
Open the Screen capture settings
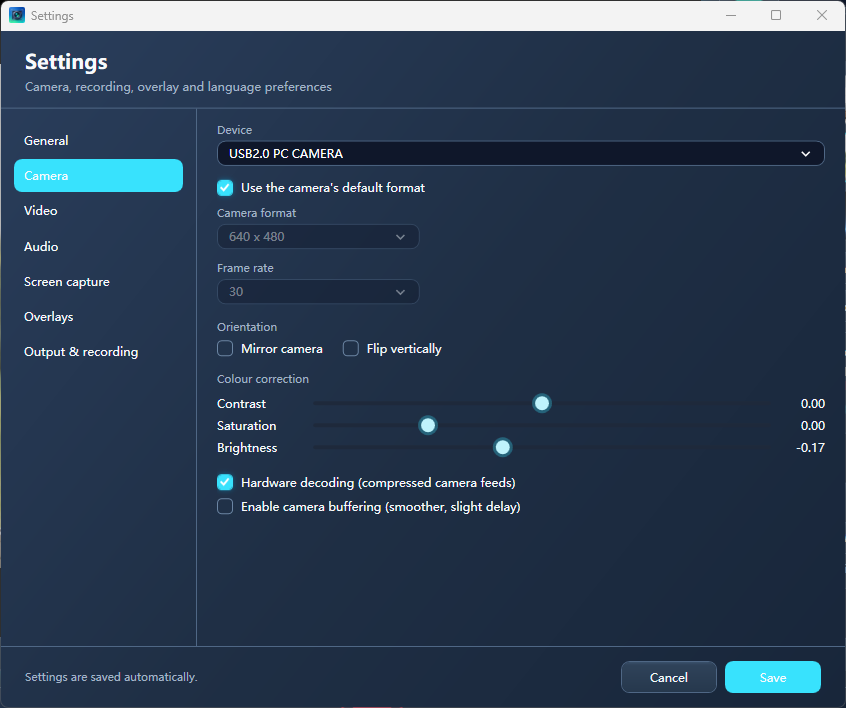(98, 282)
